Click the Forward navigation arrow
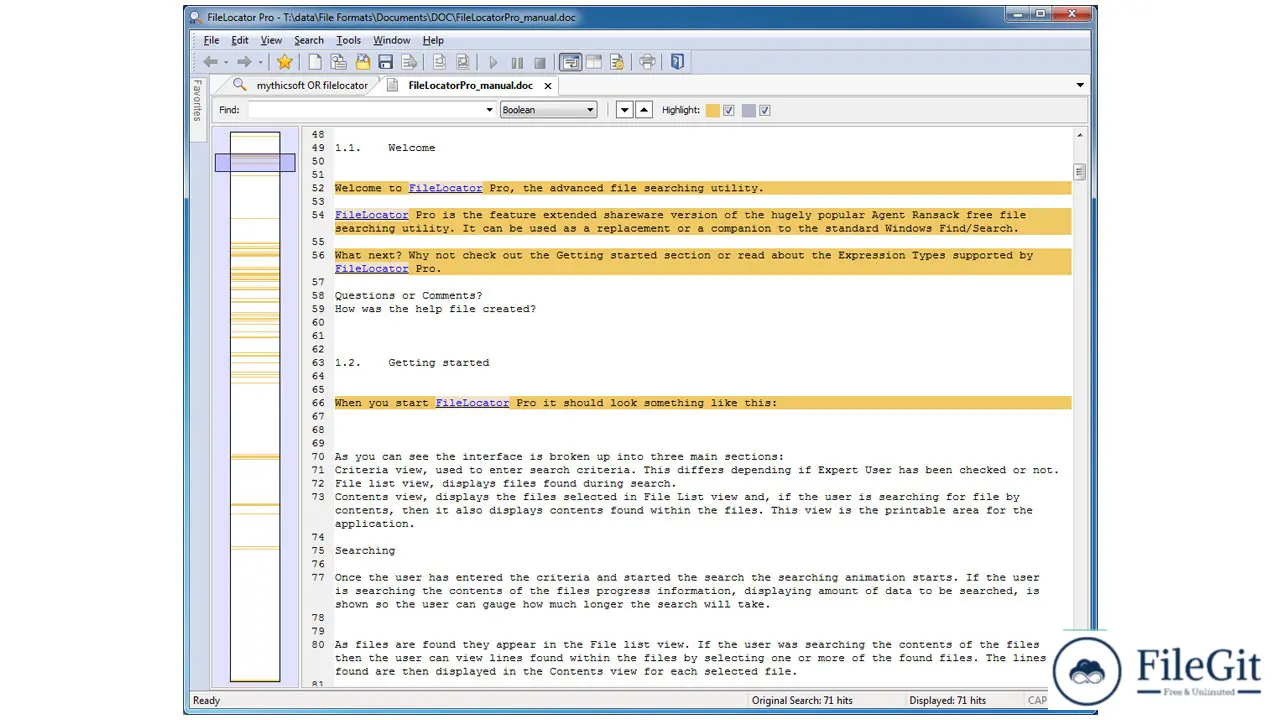1280x720 pixels. [244, 62]
